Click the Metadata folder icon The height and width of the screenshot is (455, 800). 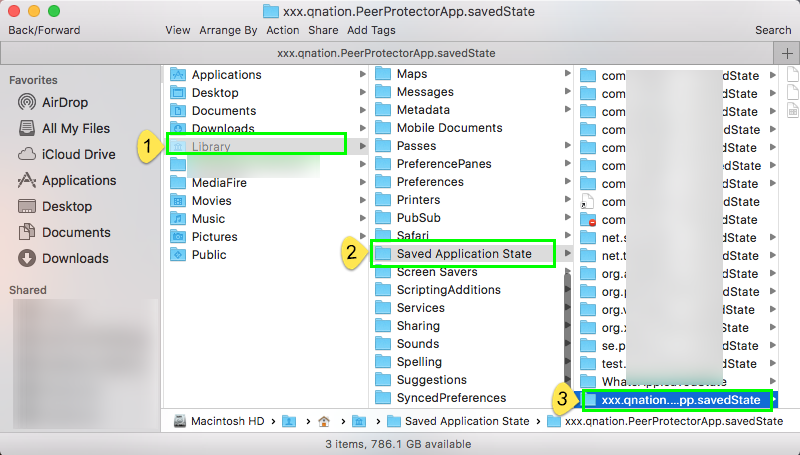[x=383, y=110]
